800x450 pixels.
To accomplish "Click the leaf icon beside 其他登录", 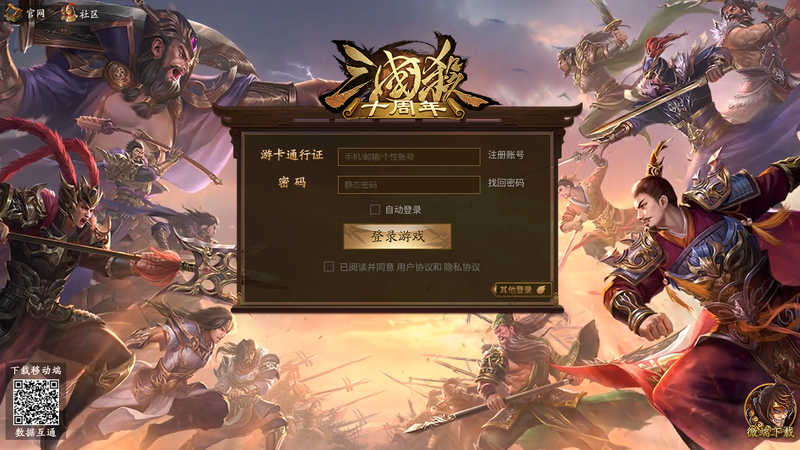I will coord(541,290).
